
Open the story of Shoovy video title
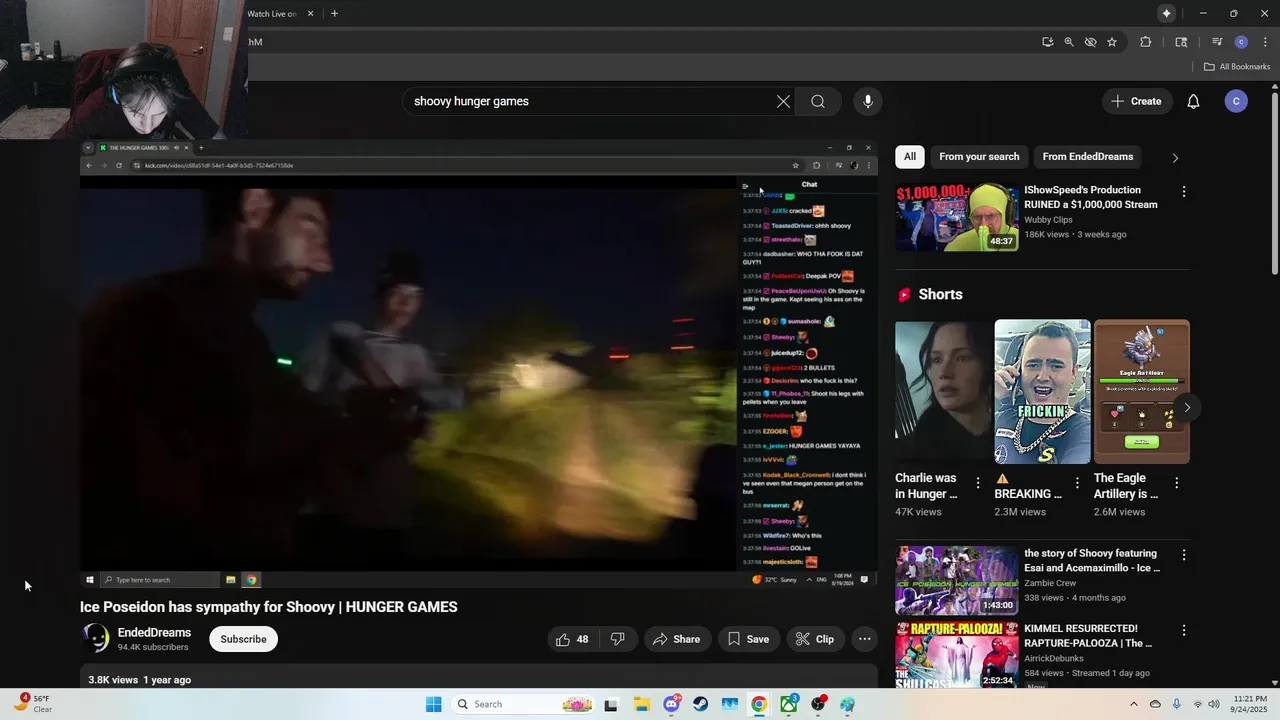pos(1092,560)
